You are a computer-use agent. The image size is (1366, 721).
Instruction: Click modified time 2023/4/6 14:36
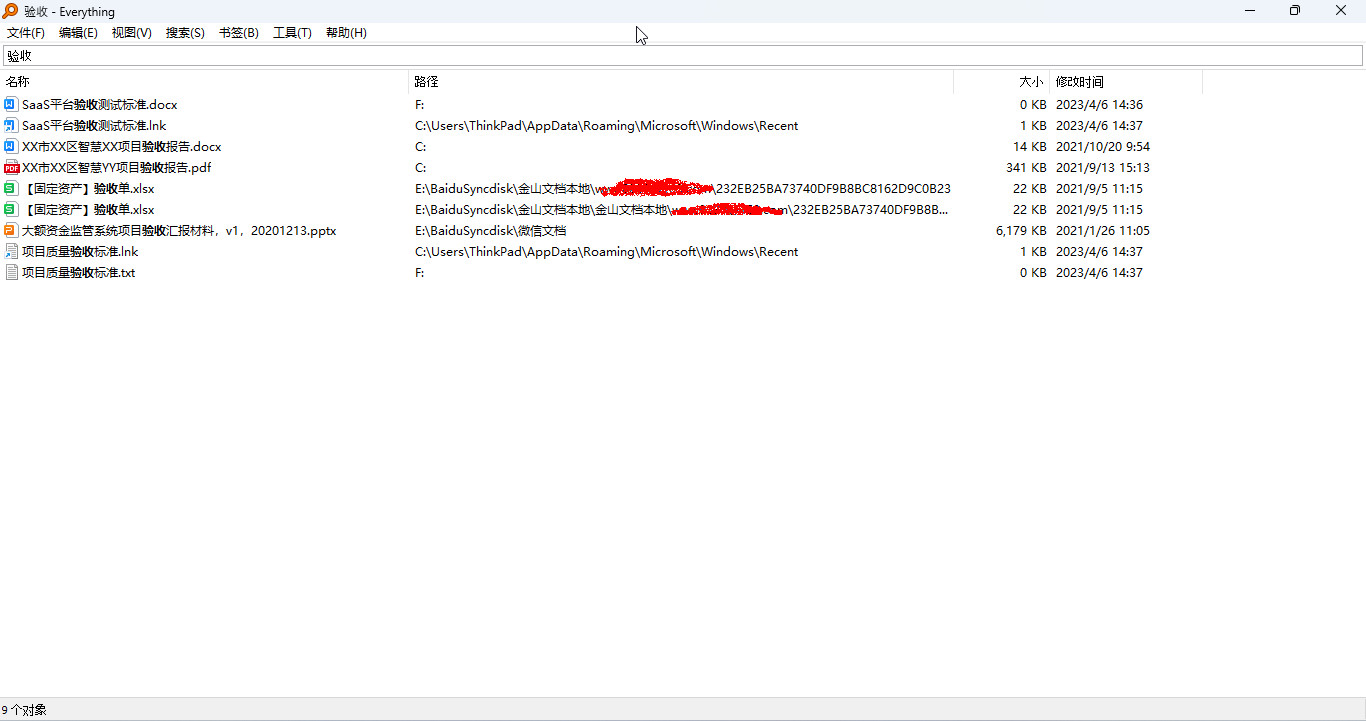coord(1100,105)
